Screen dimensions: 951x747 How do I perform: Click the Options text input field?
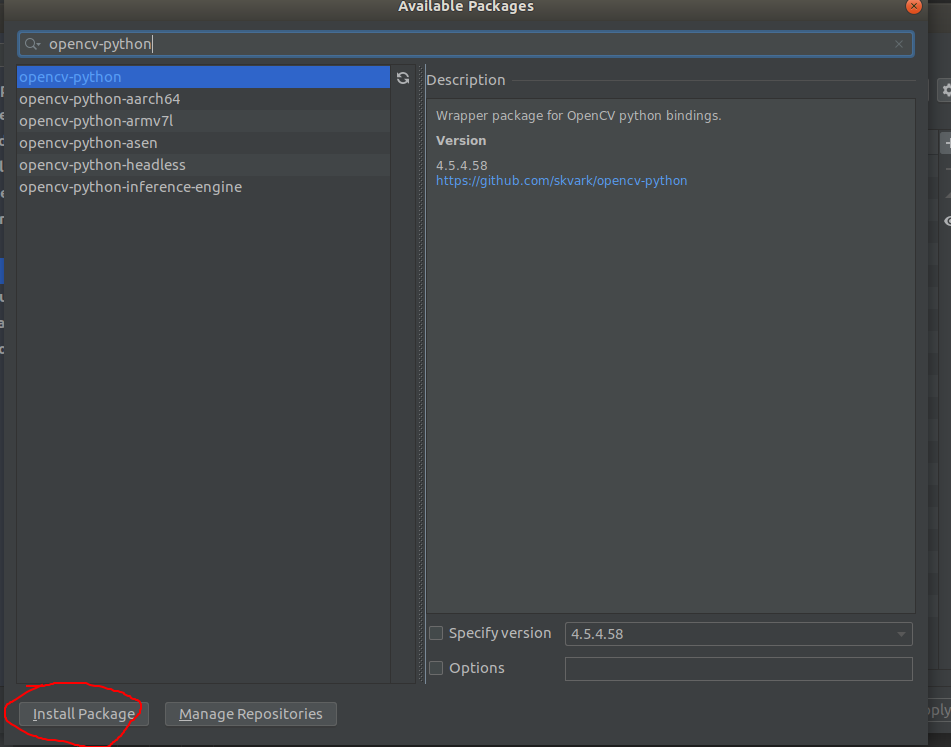point(739,669)
